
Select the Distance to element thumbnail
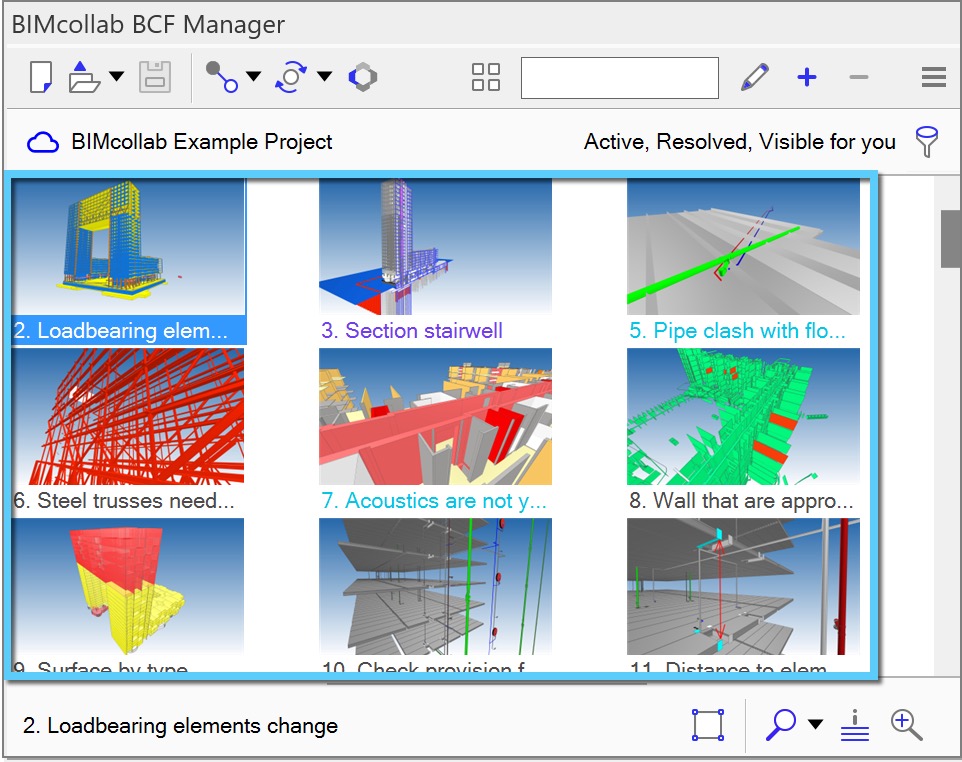pyautogui.click(x=743, y=587)
